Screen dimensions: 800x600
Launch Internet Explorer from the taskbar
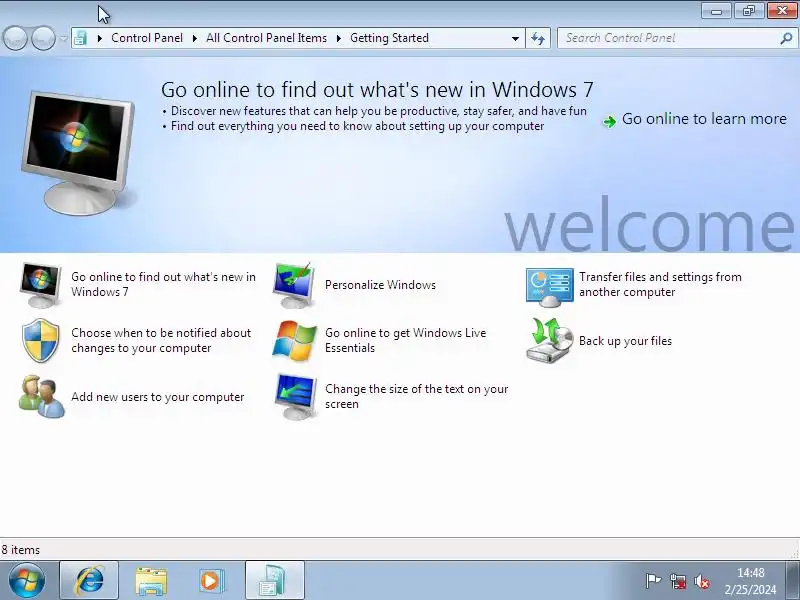point(89,580)
